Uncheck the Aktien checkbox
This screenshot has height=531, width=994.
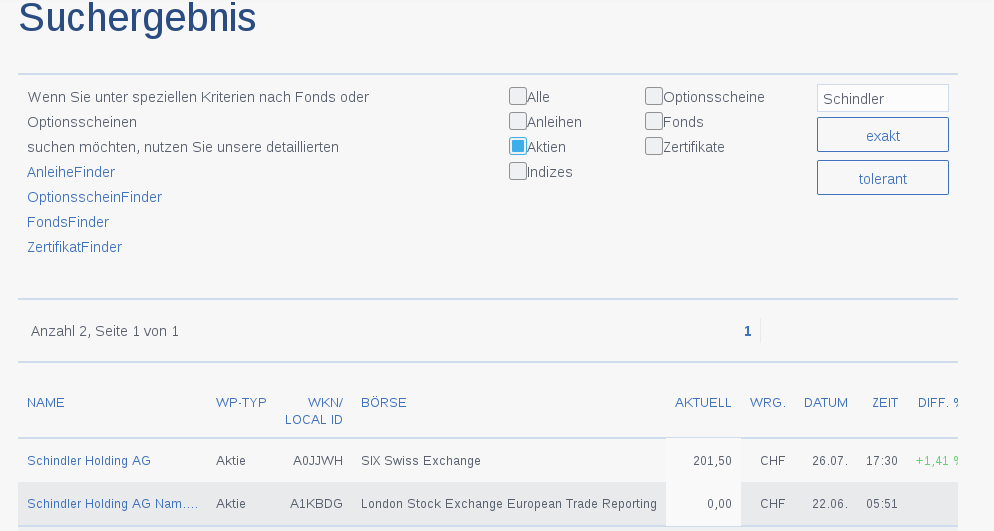pyautogui.click(x=518, y=146)
